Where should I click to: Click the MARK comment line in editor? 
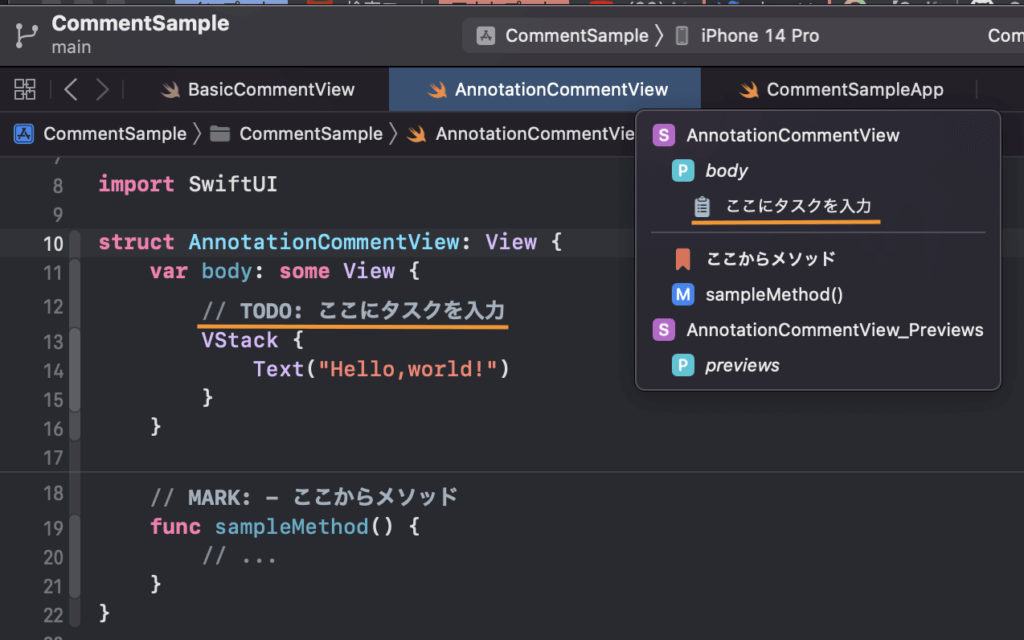tap(304, 497)
